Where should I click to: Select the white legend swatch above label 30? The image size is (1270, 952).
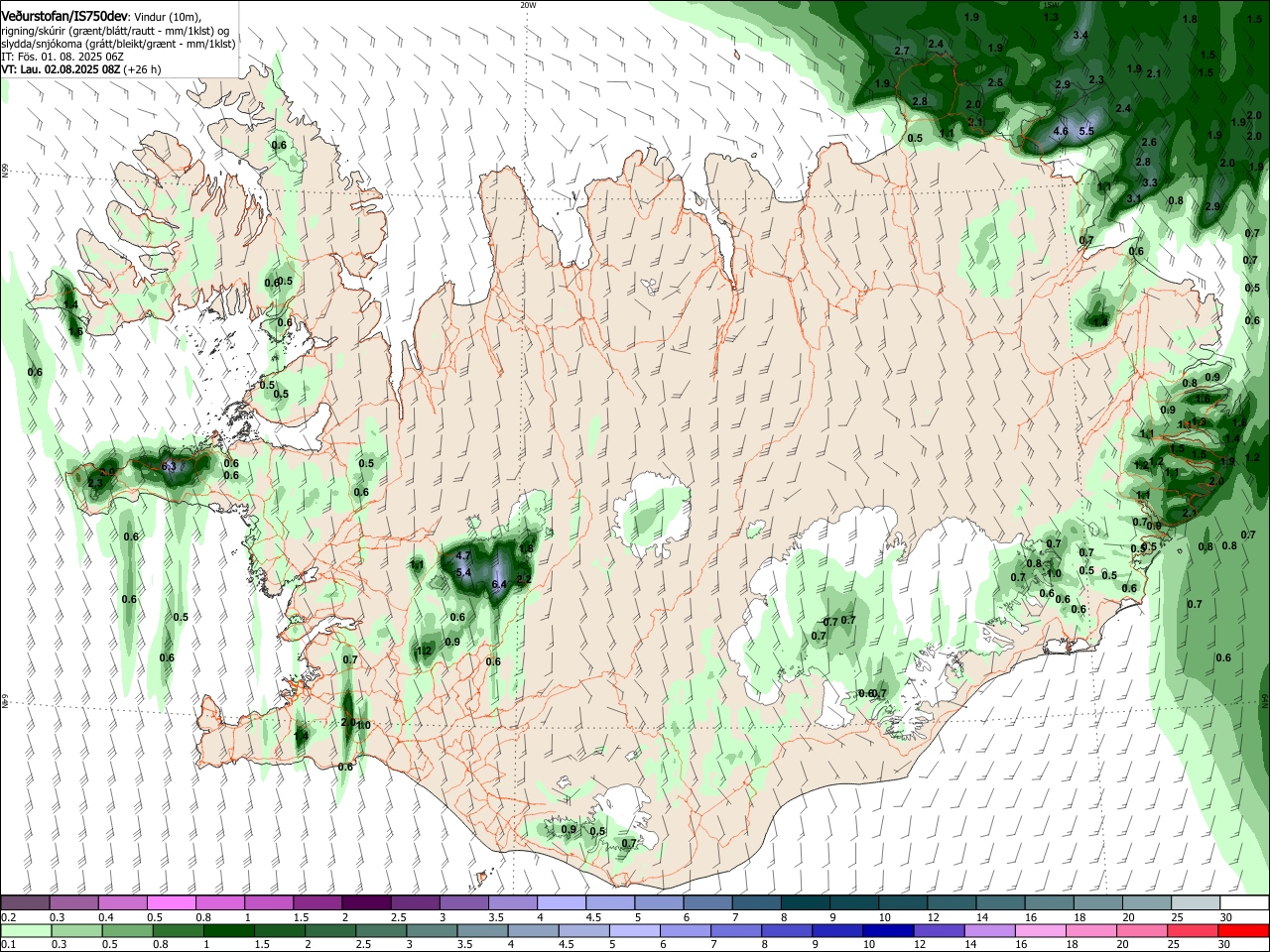[1245, 903]
